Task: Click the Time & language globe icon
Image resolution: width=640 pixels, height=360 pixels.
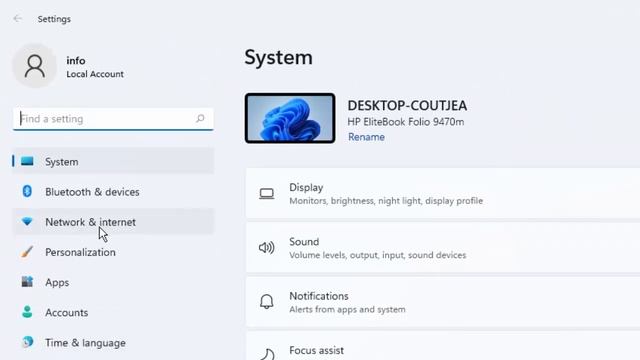Action: point(27,342)
